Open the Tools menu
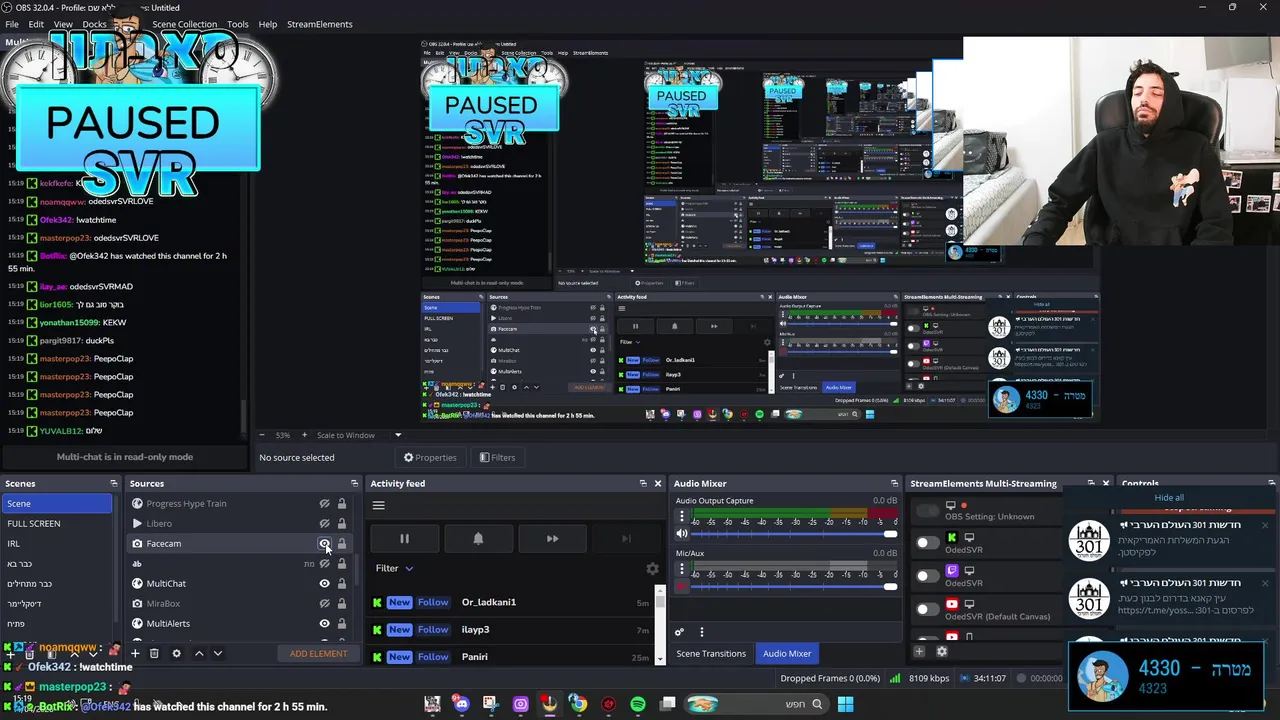Screen dimensions: 1280x720 238,24
